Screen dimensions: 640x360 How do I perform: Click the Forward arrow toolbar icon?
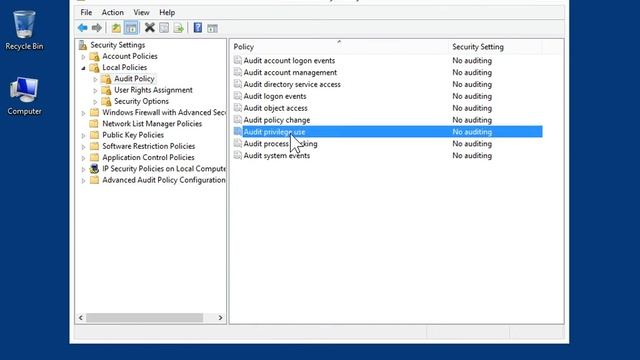pos(97,28)
